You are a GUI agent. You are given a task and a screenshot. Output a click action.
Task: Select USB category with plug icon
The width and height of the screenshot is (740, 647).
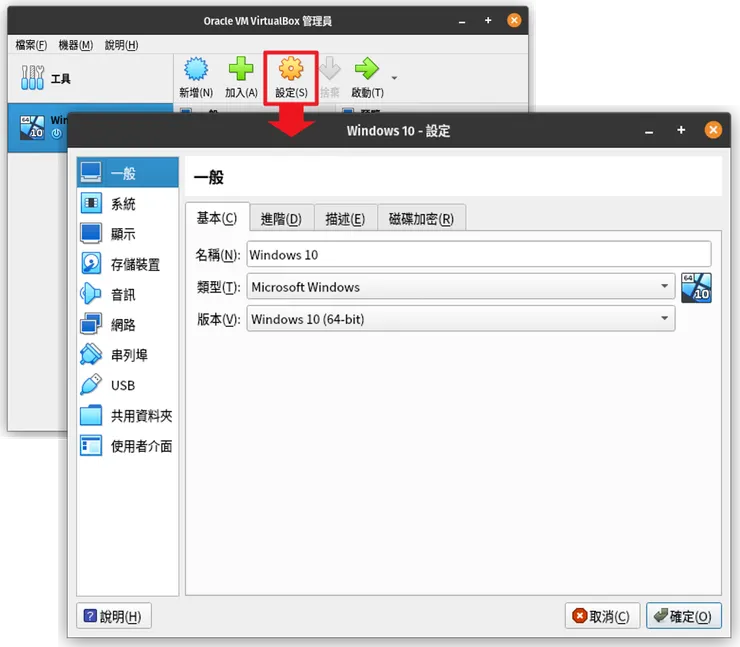pos(128,385)
